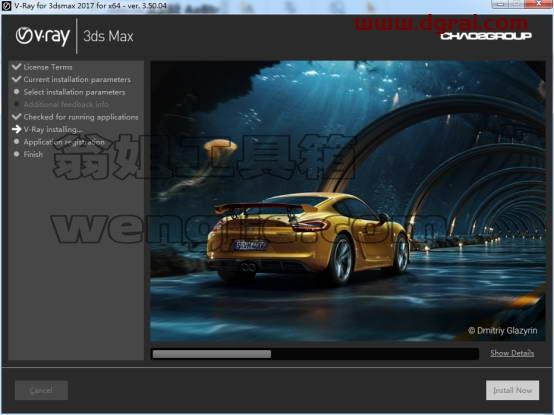
Task: Click the Chaos Group logo
Action: coord(486,36)
